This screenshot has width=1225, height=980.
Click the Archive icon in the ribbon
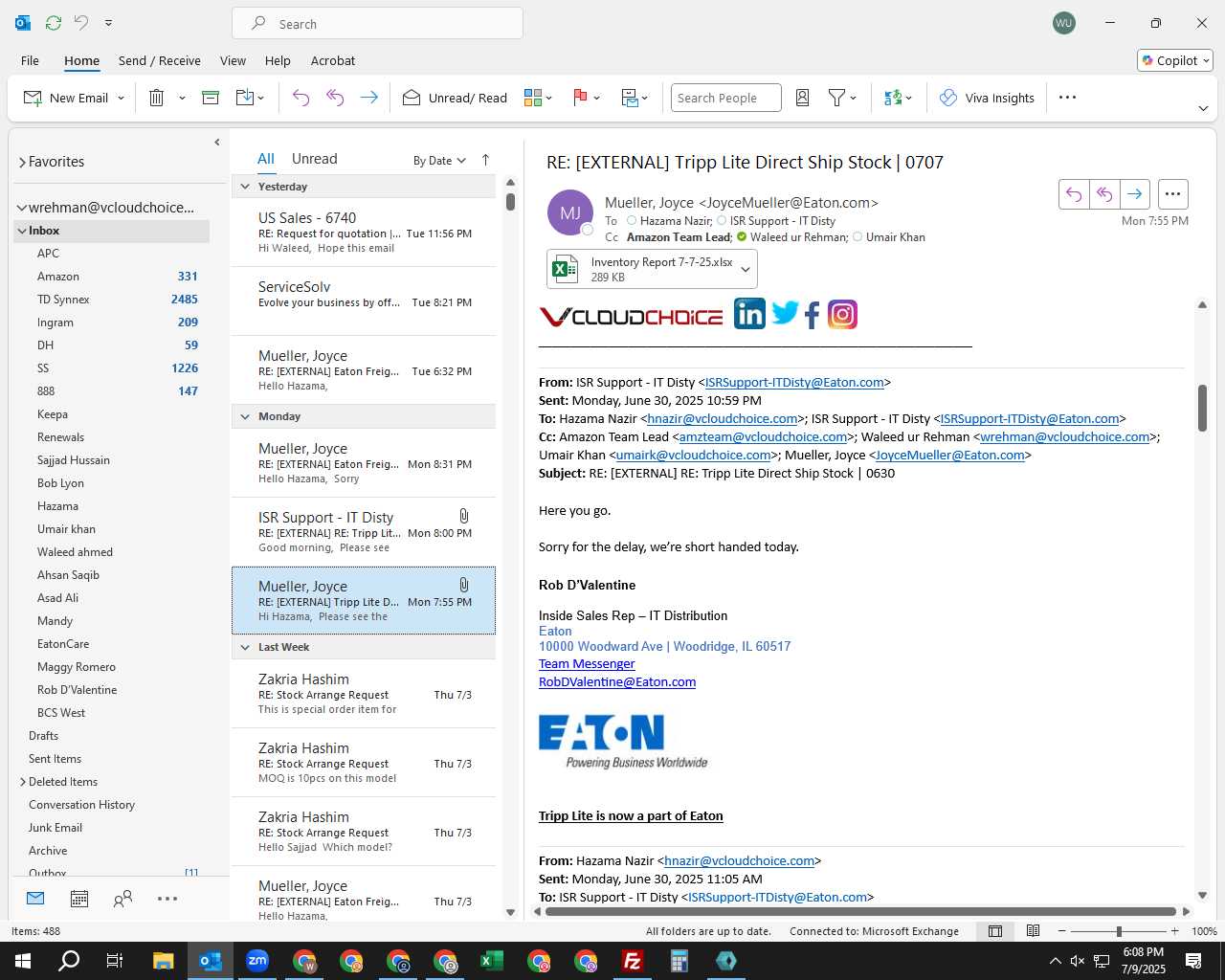tap(211, 98)
